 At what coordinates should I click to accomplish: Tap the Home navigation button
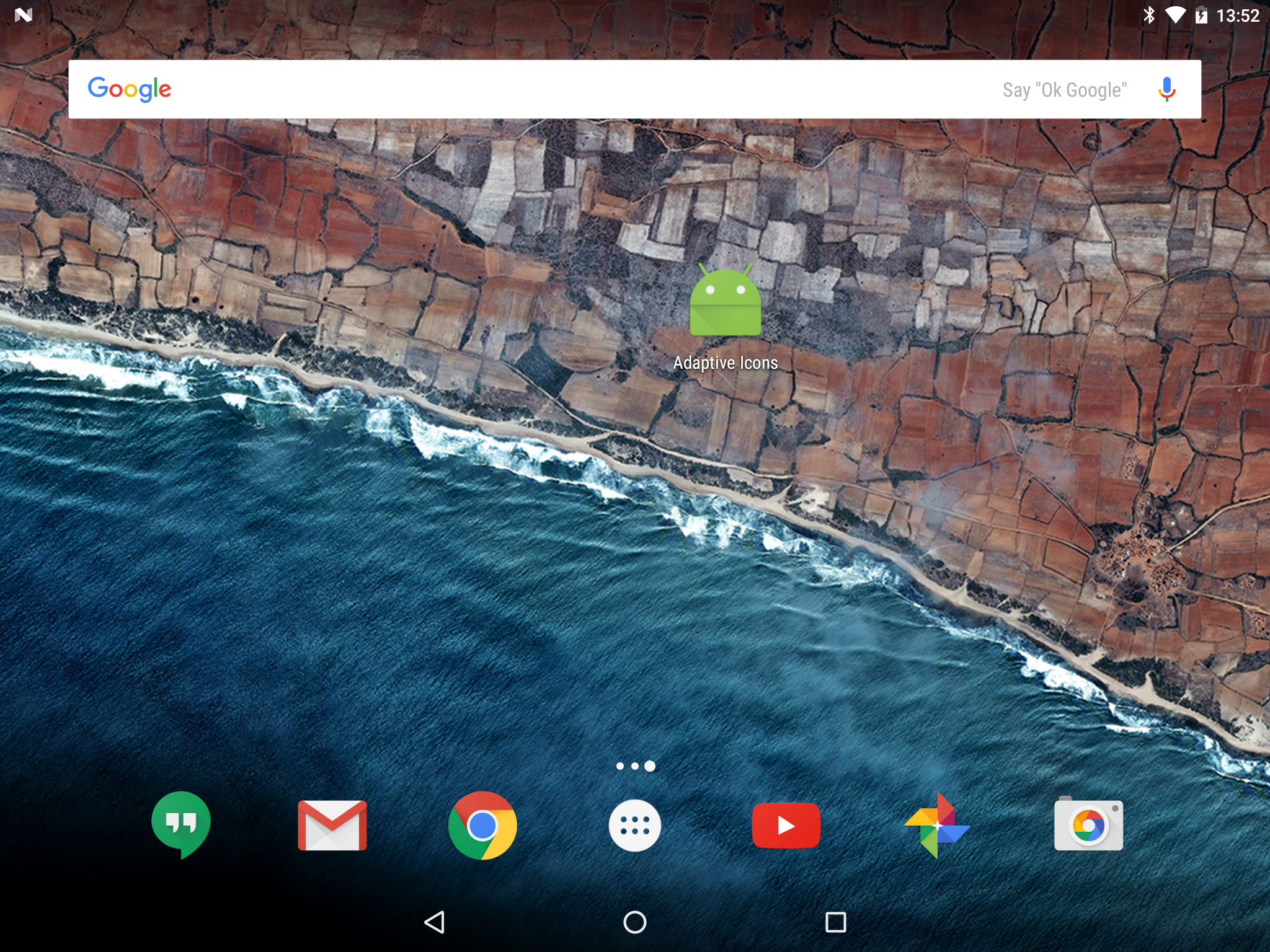[x=635, y=922]
